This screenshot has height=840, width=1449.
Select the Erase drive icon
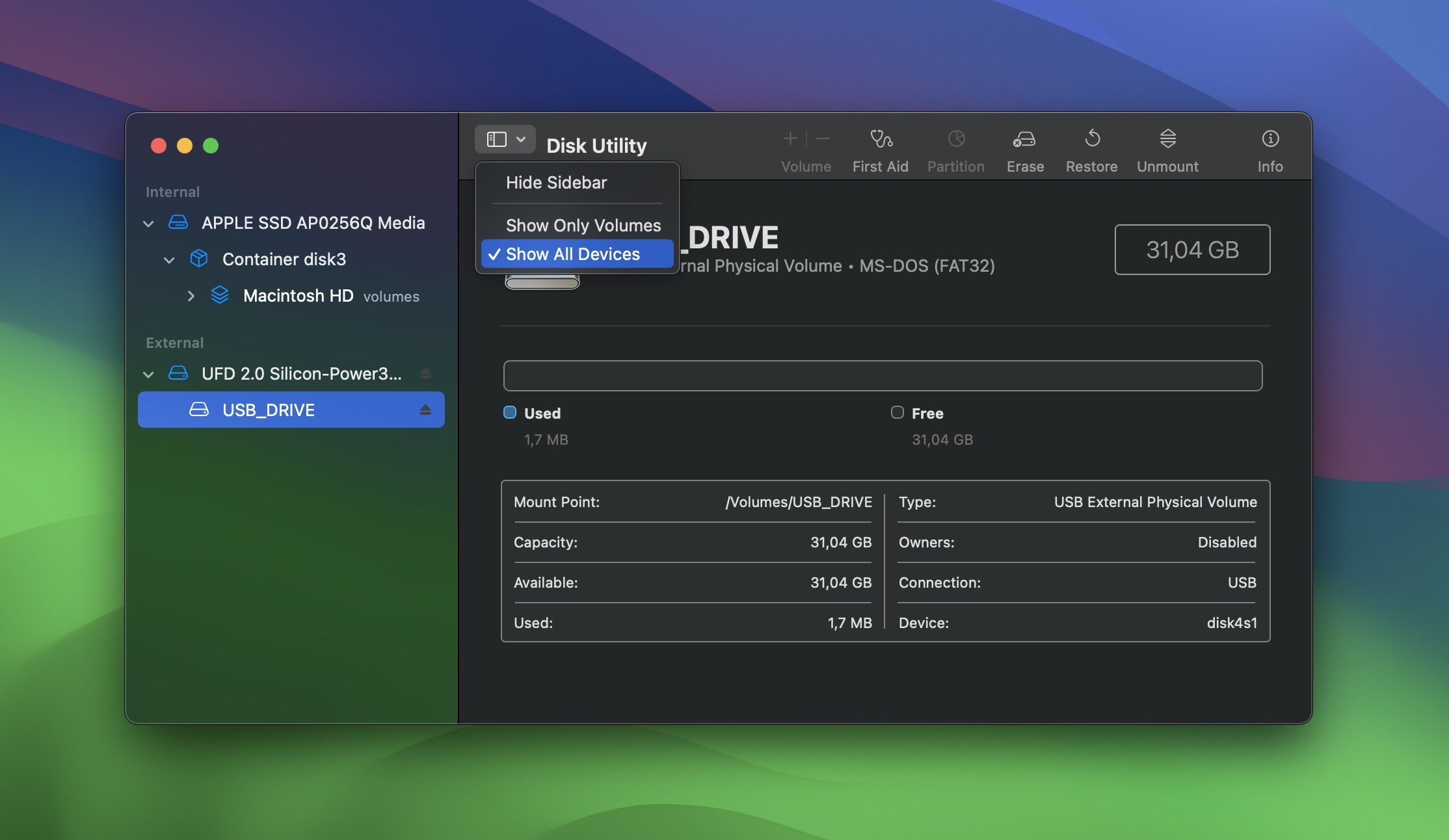[1024, 138]
